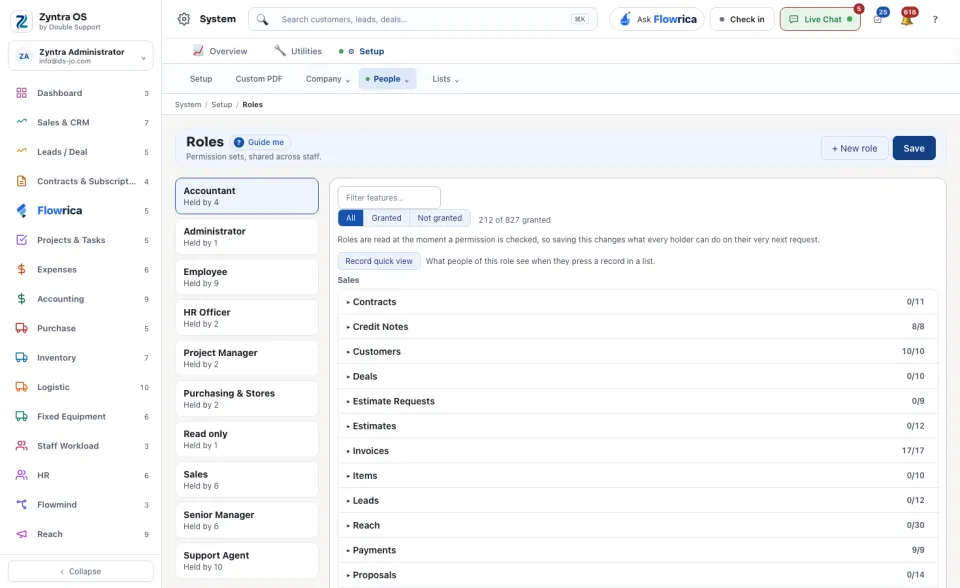960x588 pixels.
Task: Click the Save button
Action: click(913, 148)
